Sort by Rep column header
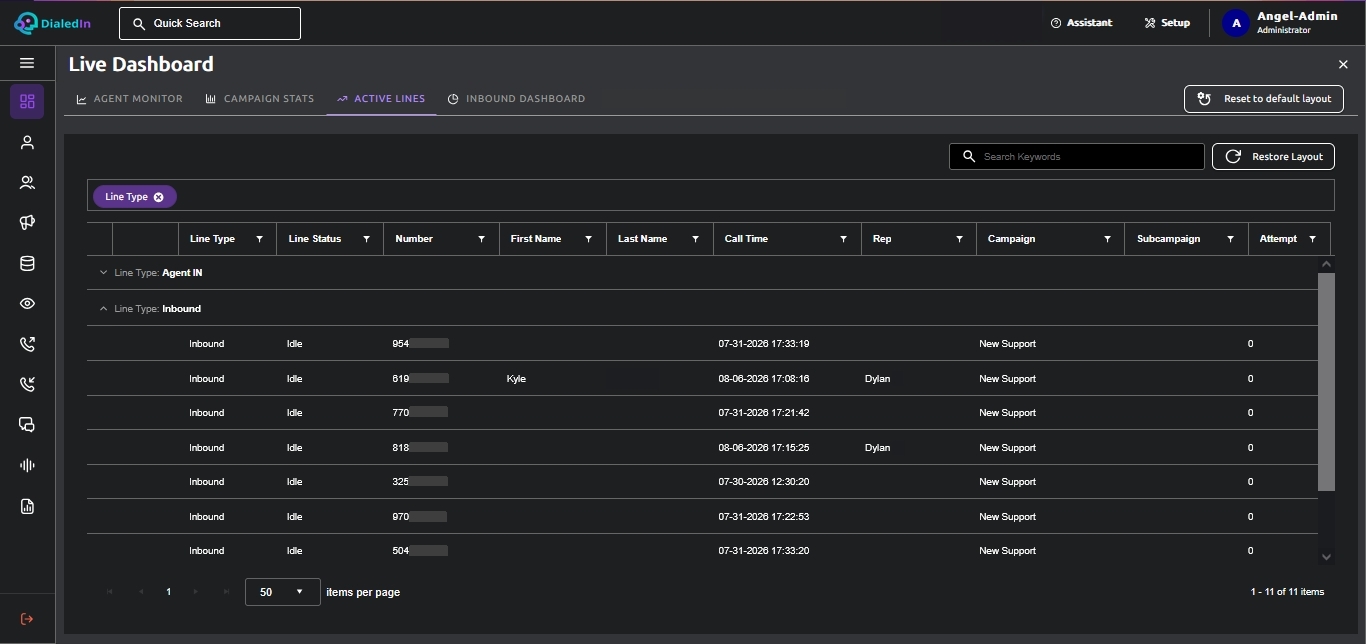The height and width of the screenshot is (644, 1366). [x=882, y=239]
